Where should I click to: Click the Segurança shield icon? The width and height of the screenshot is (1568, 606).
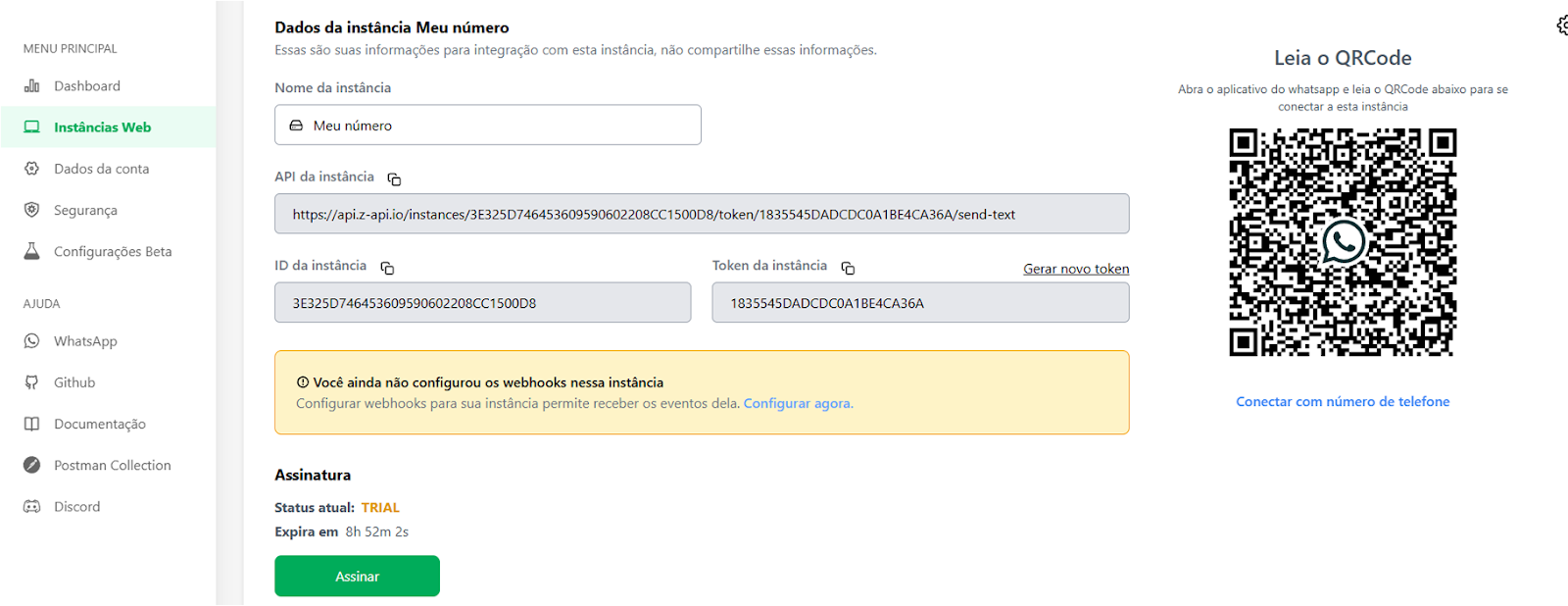pyautogui.click(x=31, y=210)
